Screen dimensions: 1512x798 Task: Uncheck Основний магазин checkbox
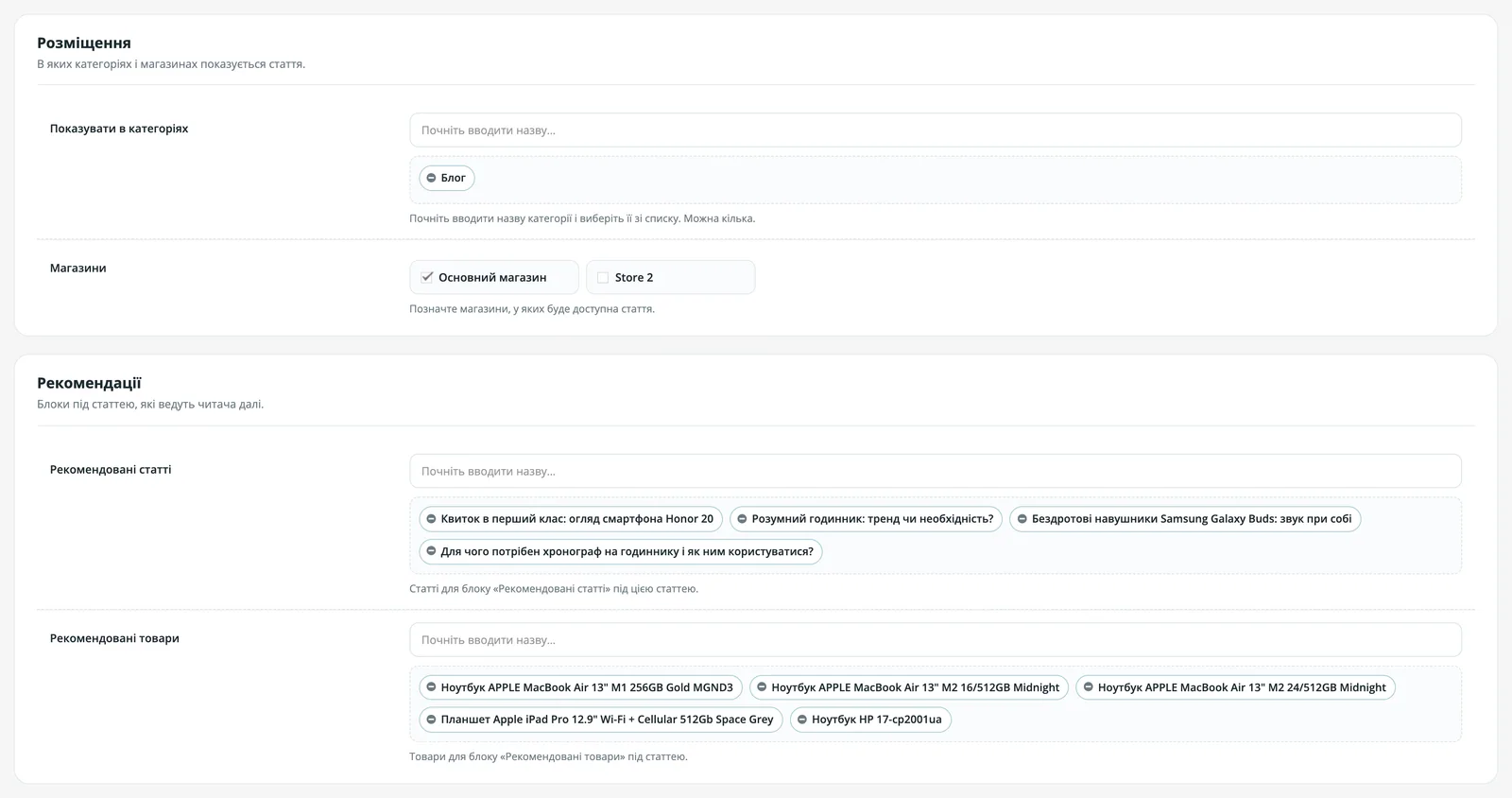427,277
